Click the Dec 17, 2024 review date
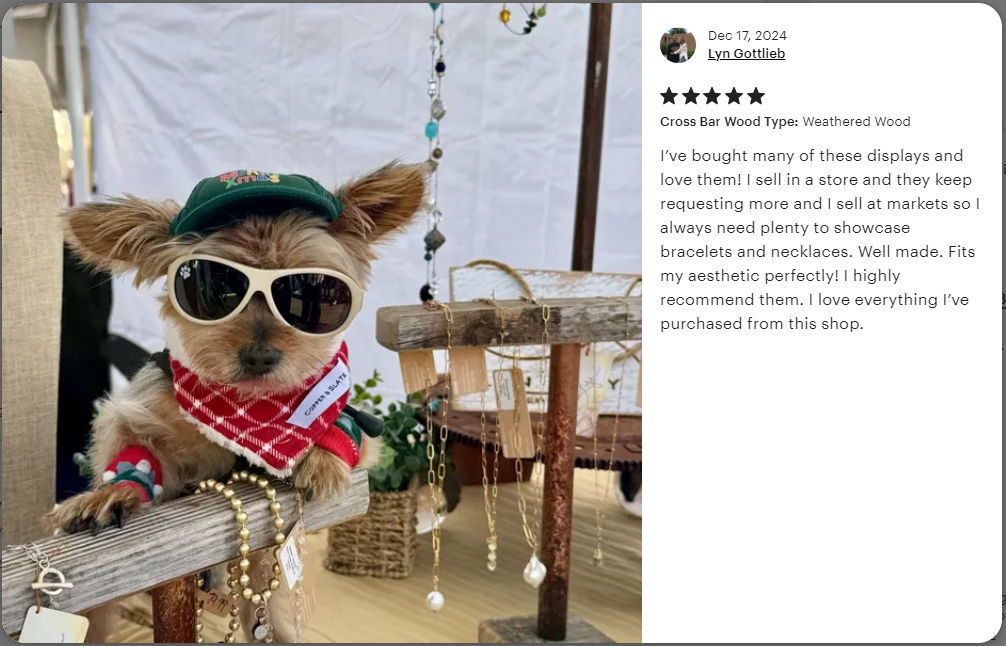The height and width of the screenshot is (646, 1006). 747,35
